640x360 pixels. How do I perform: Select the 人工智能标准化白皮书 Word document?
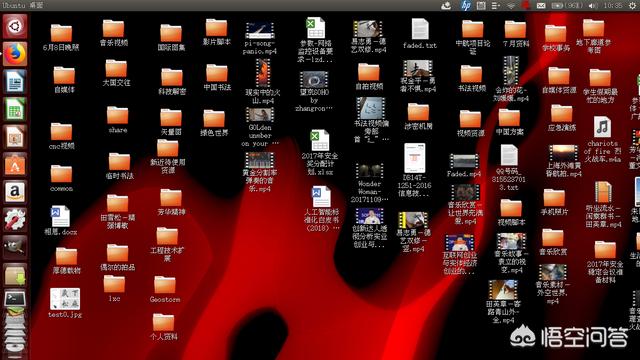[x=322, y=209]
